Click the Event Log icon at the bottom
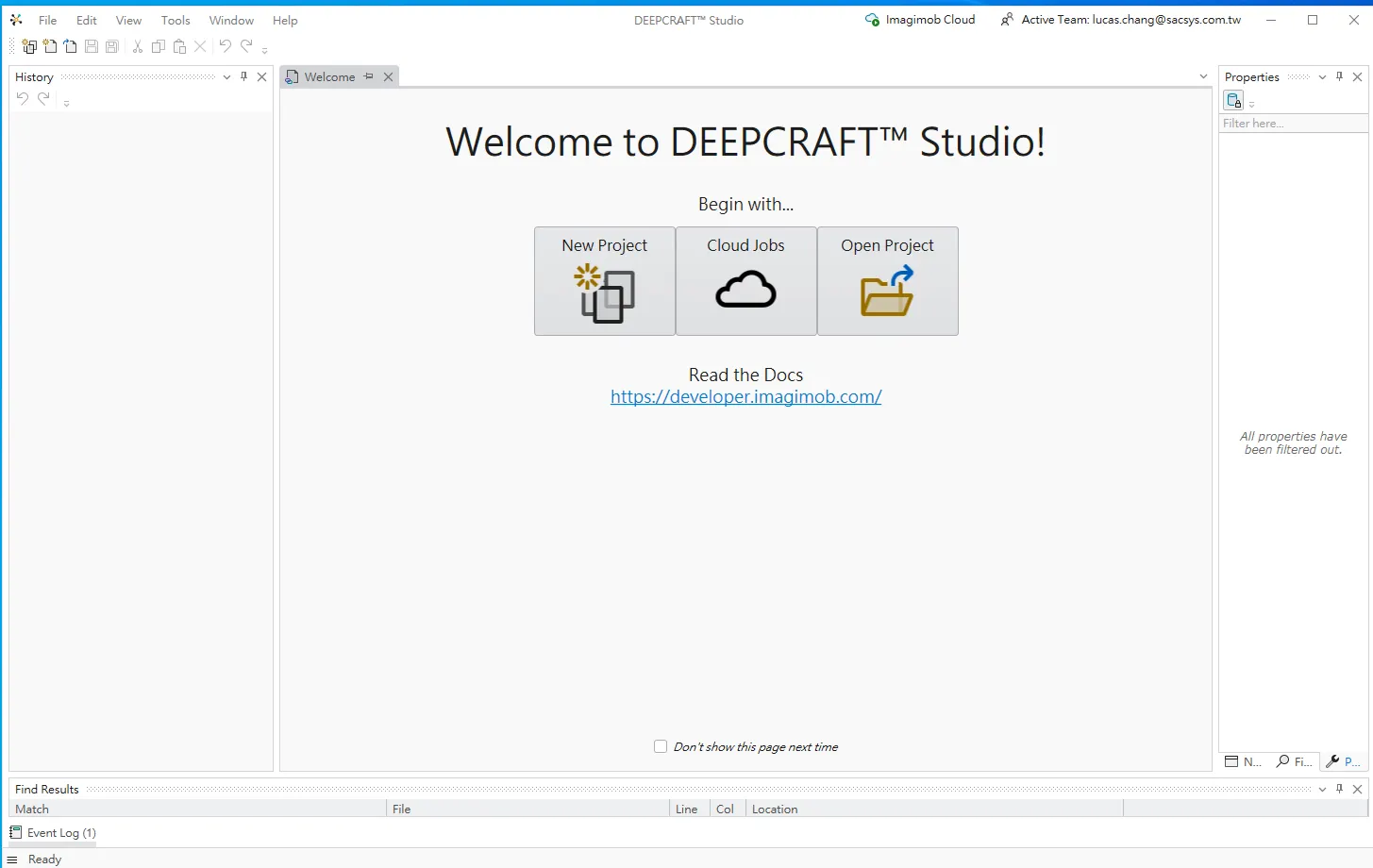 point(15,832)
